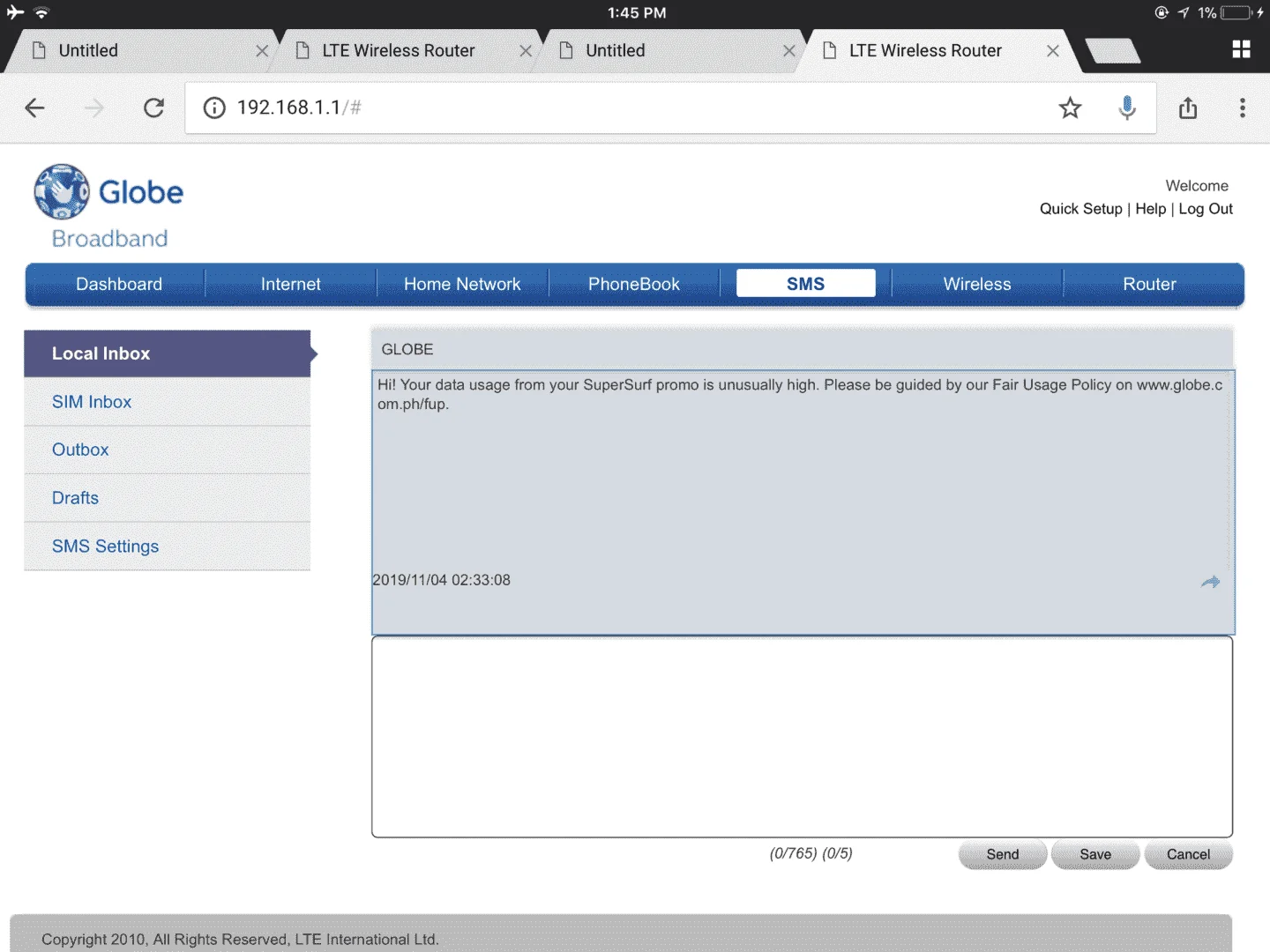Image resolution: width=1270 pixels, height=952 pixels.
Task: Close the second Untitled tab
Action: coord(789,51)
